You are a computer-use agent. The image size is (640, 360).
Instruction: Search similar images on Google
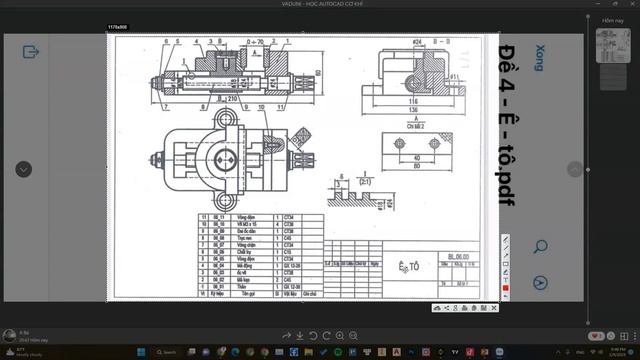click(456, 308)
